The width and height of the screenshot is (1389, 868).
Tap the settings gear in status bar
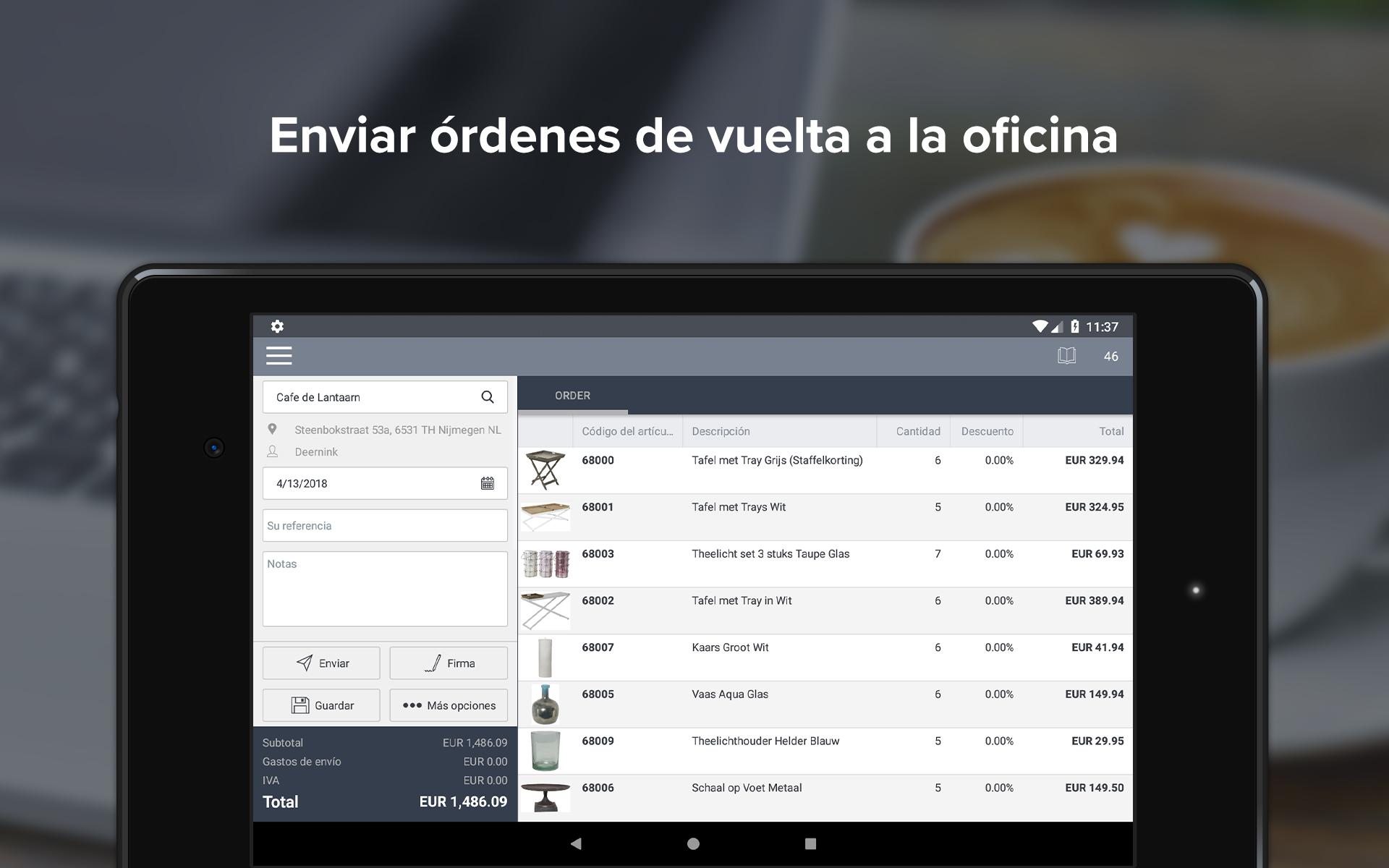tap(277, 326)
